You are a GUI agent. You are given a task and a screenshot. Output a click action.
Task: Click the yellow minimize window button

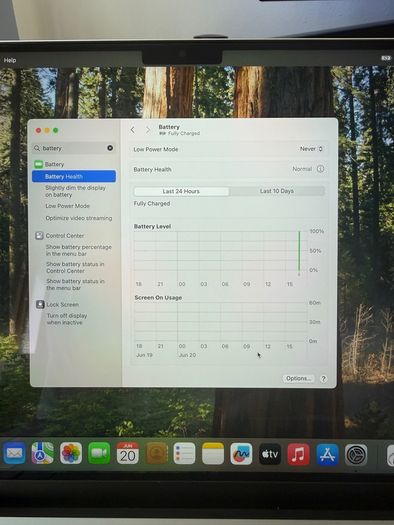[x=47, y=130]
